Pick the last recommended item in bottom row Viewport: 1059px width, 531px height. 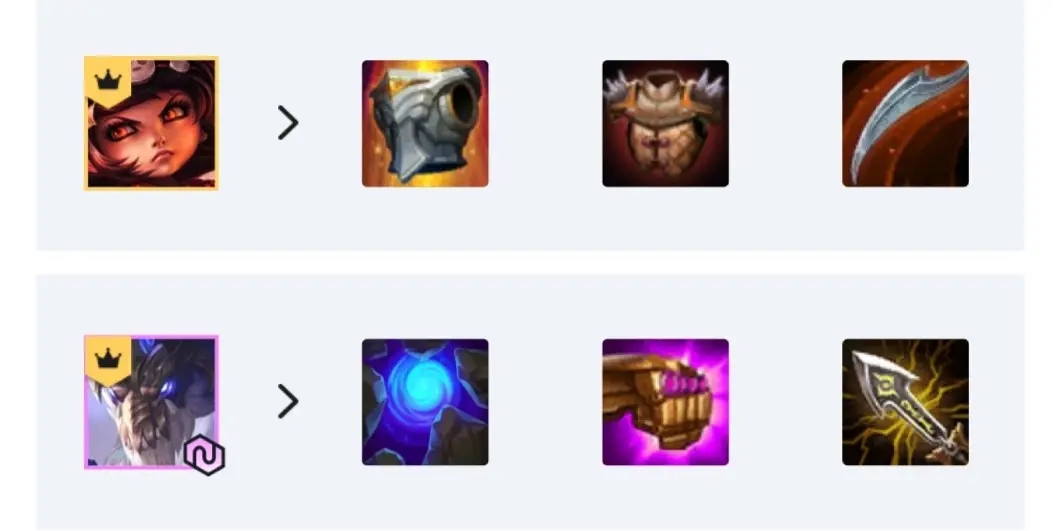(x=905, y=402)
